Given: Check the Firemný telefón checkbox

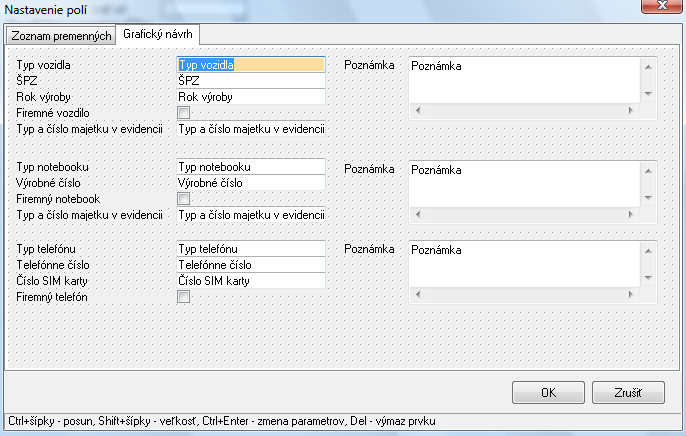Looking at the screenshot, I should 183,297.
